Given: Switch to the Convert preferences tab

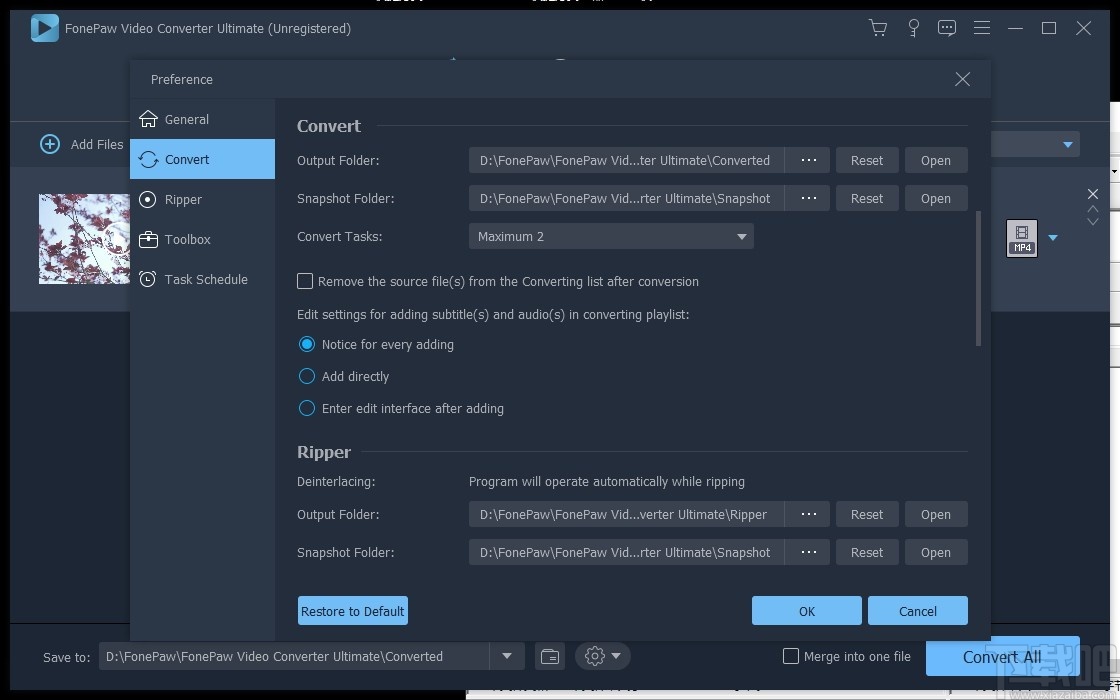Looking at the screenshot, I should coord(187,159).
